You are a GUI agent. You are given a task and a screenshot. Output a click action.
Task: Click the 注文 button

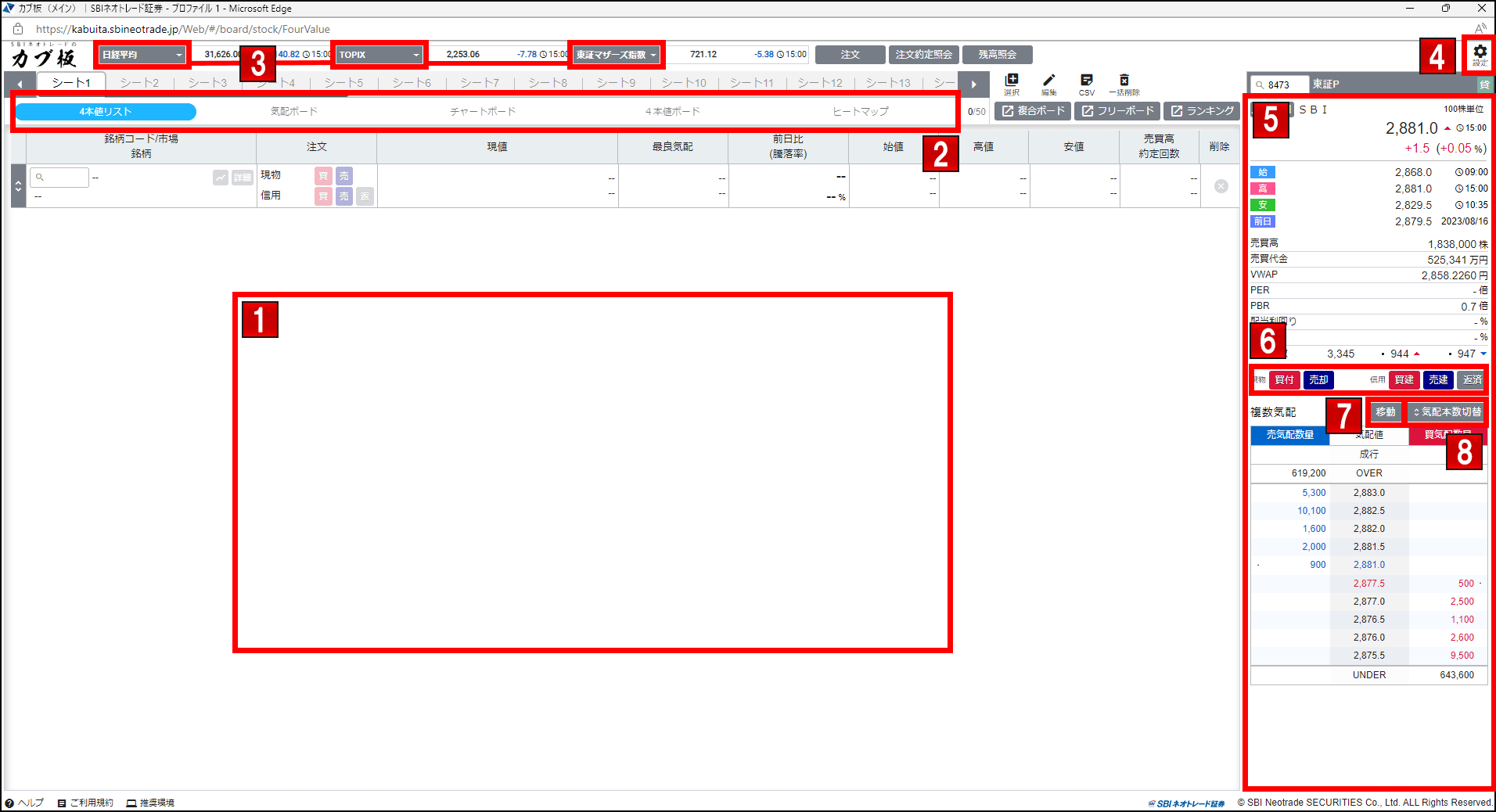pyautogui.click(x=850, y=55)
